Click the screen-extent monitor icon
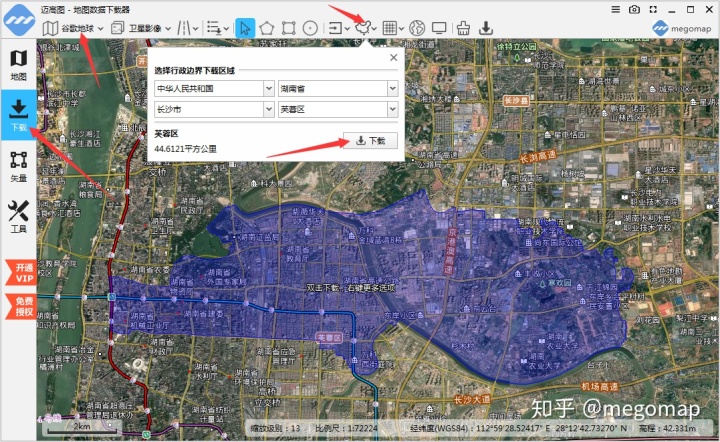The image size is (720, 442). click(439, 28)
